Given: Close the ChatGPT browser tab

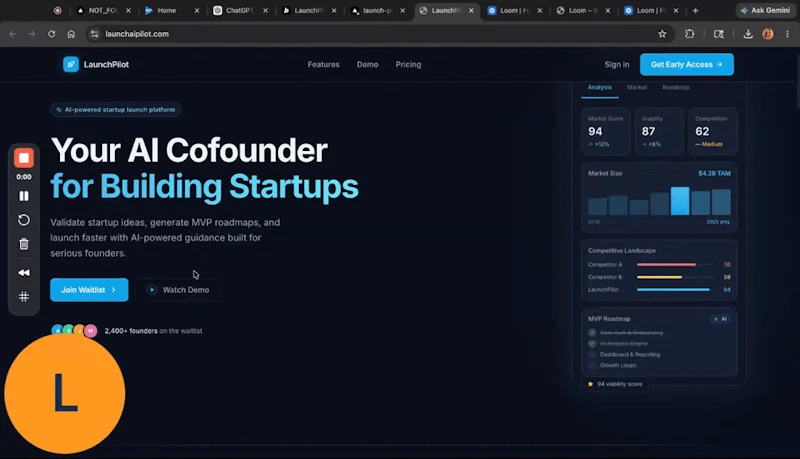Looking at the screenshot, I should click(x=265, y=10).
